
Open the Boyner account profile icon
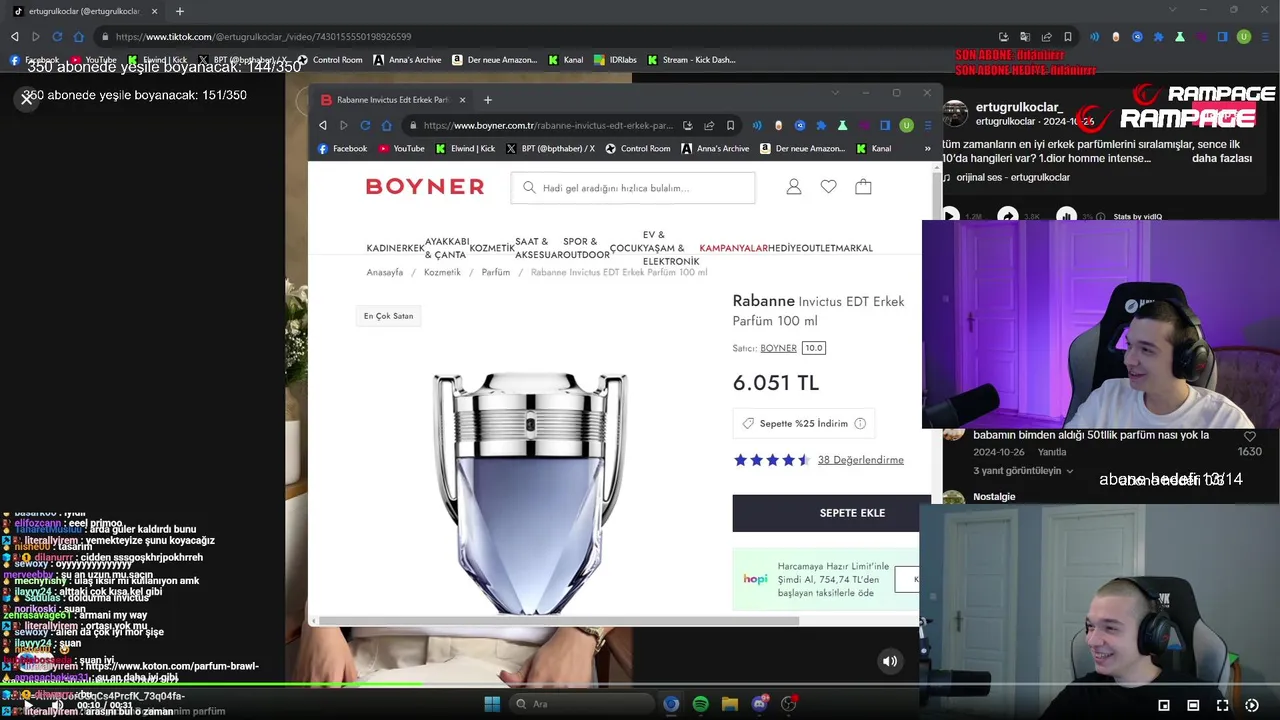(x=794, y=187)
